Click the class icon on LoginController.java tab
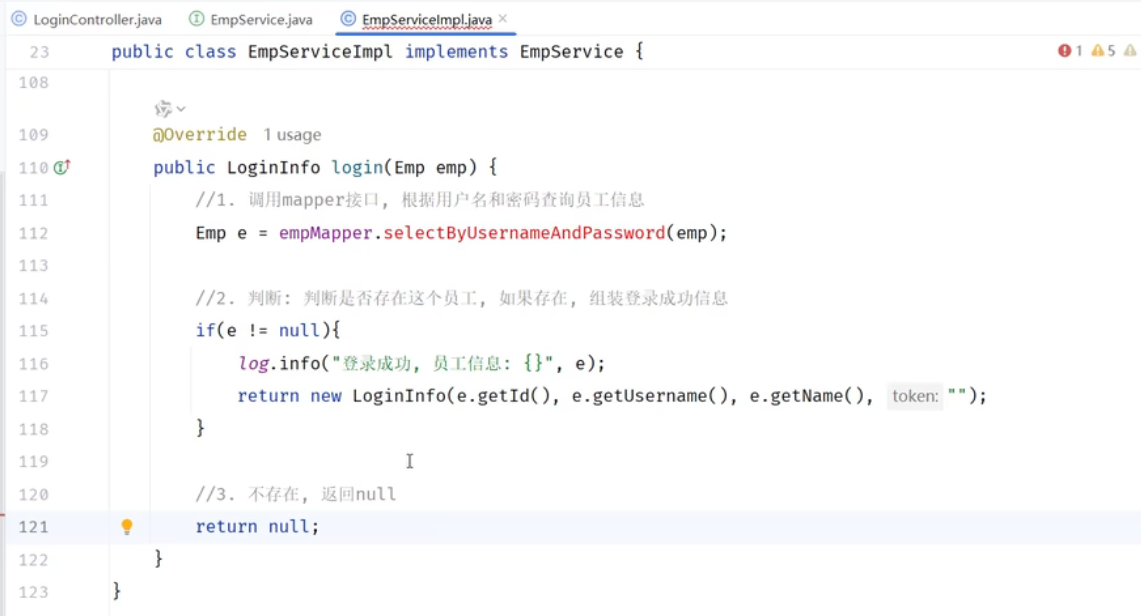Screen dimensions: 1141x616 click(19, 19)
